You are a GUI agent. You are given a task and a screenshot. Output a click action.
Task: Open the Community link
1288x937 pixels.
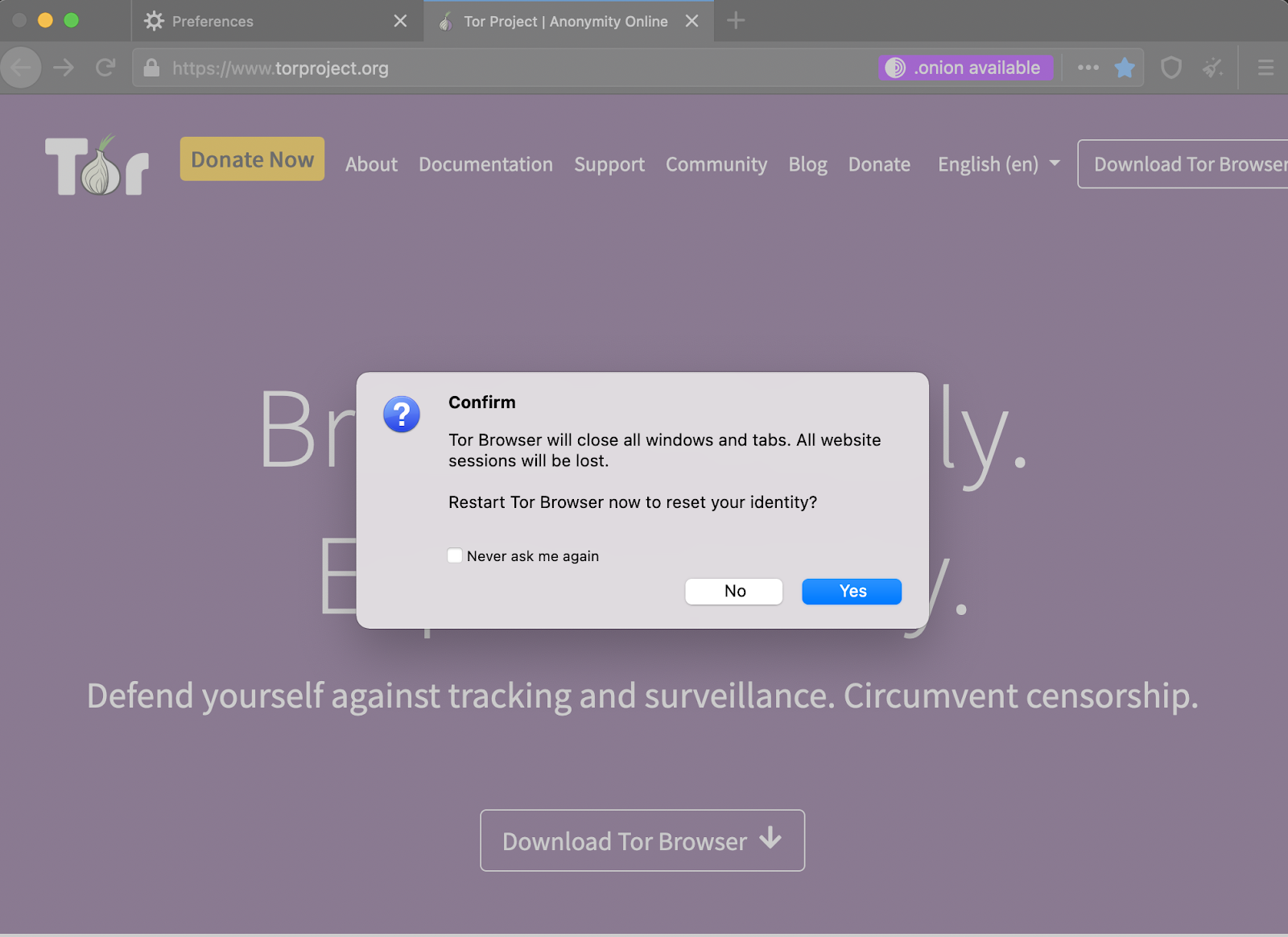point(716,164)
